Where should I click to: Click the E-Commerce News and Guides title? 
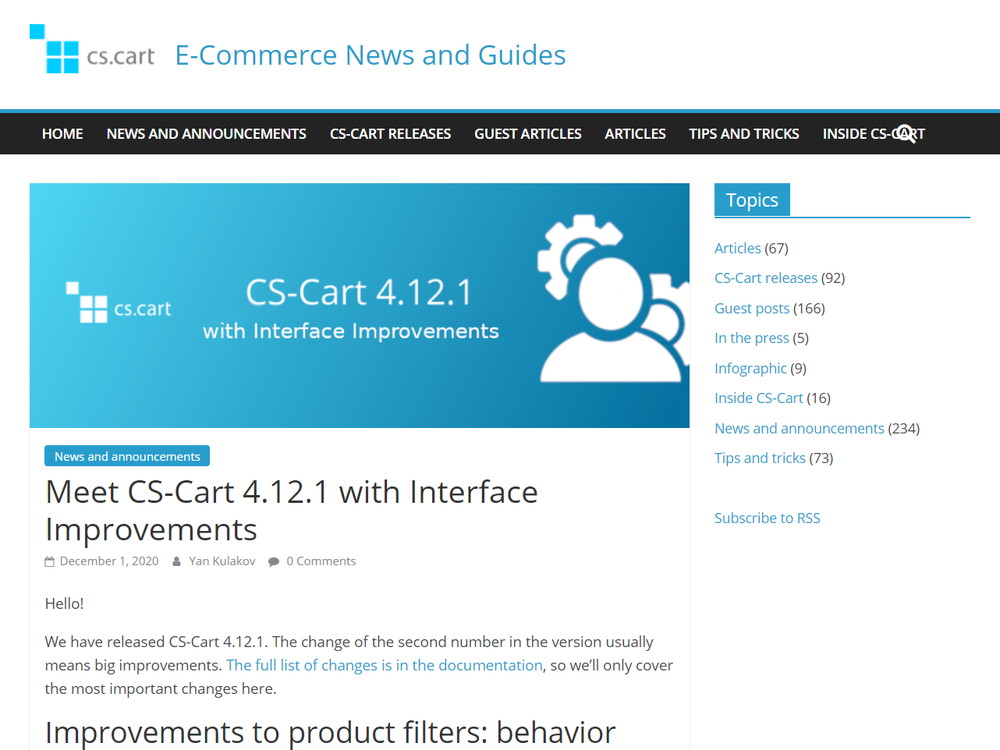[x=371, y=55]
